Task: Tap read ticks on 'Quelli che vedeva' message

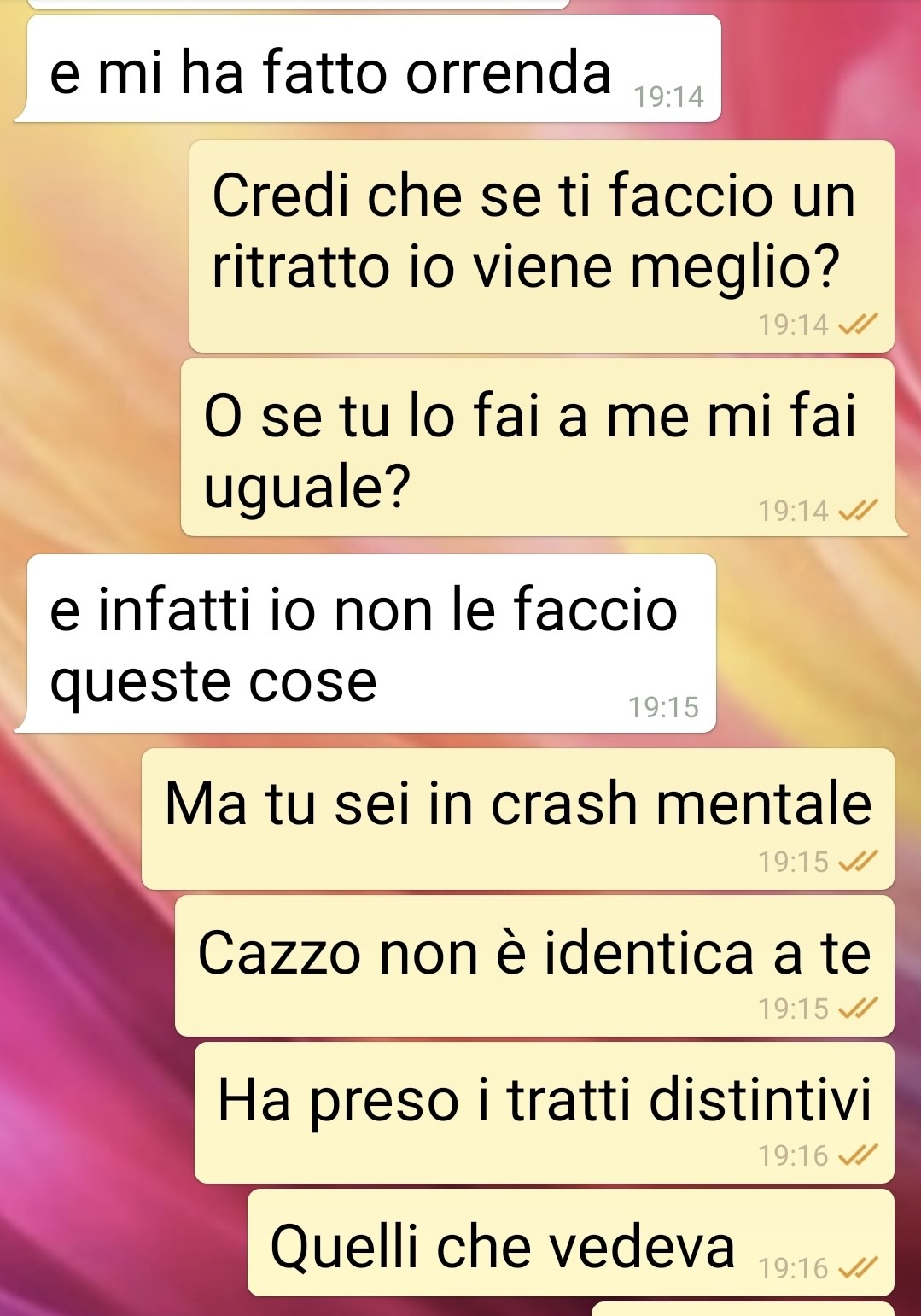Action: (858, 1268)
